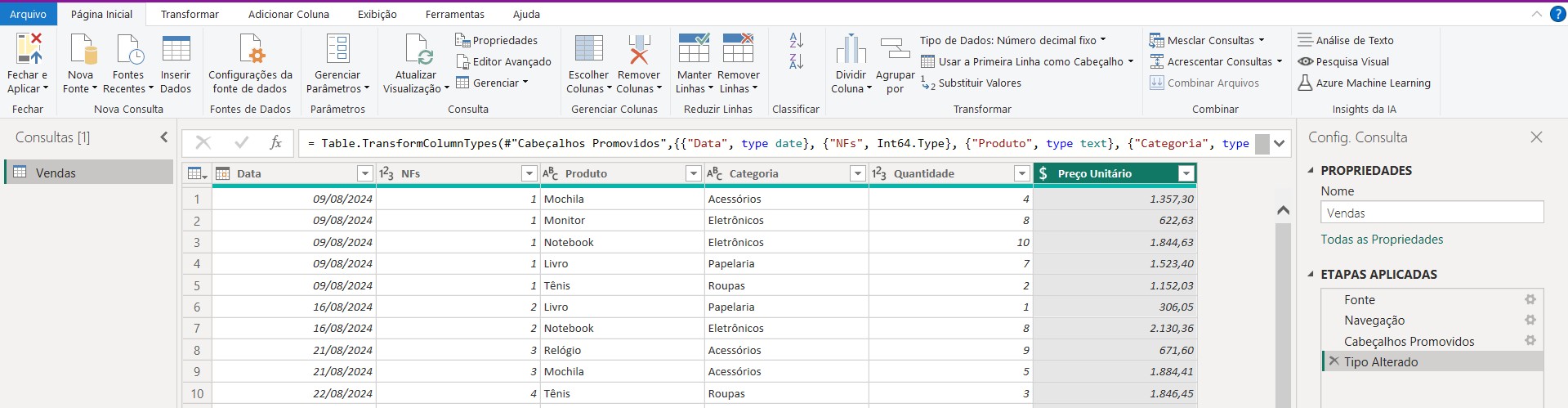Click the Atualizar Visualização icon
The image size is (1568, 408).
tap(417, 49)
